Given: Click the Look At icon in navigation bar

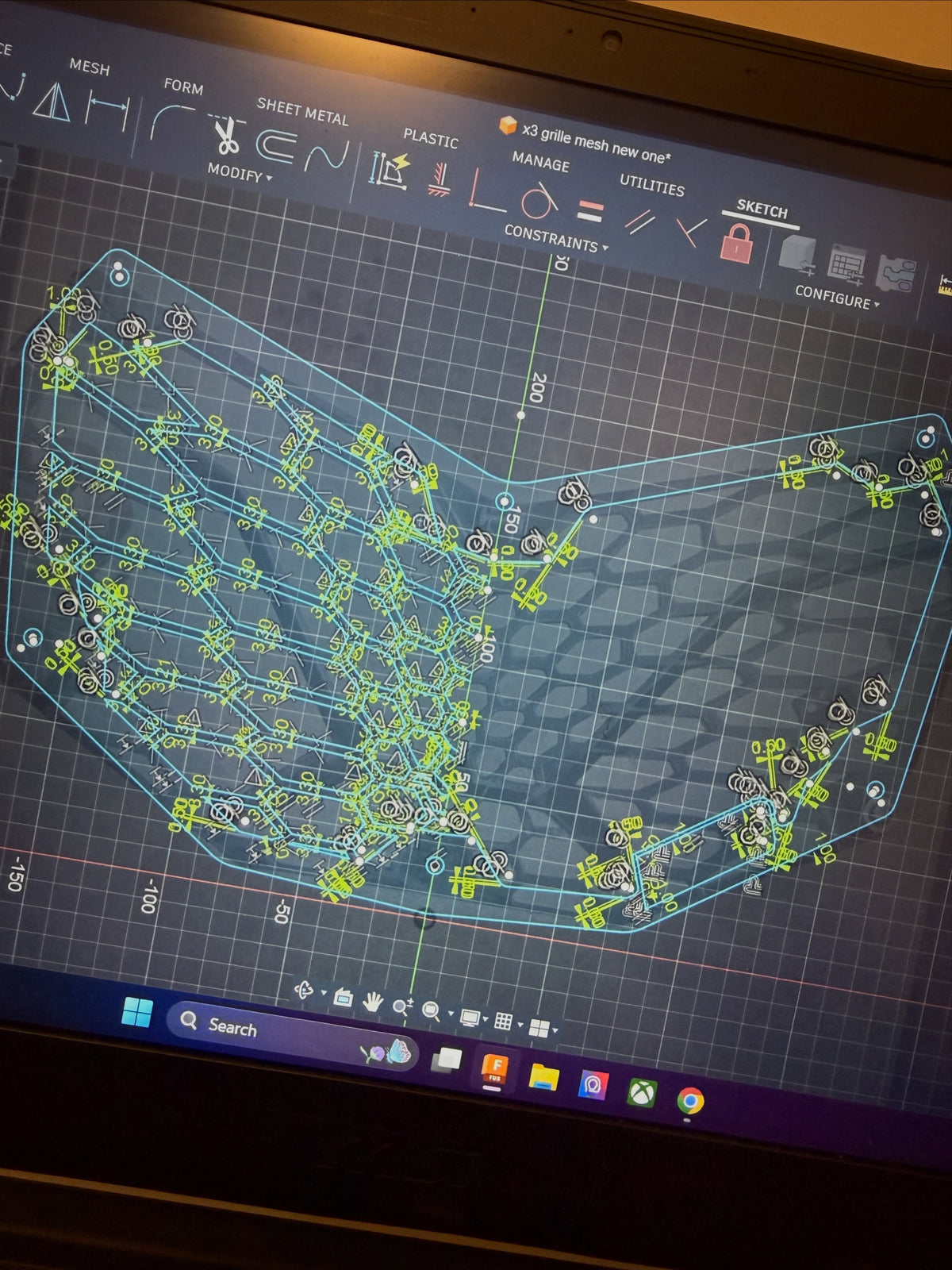Looking at the screenshot, I should (x=343, y=997).
